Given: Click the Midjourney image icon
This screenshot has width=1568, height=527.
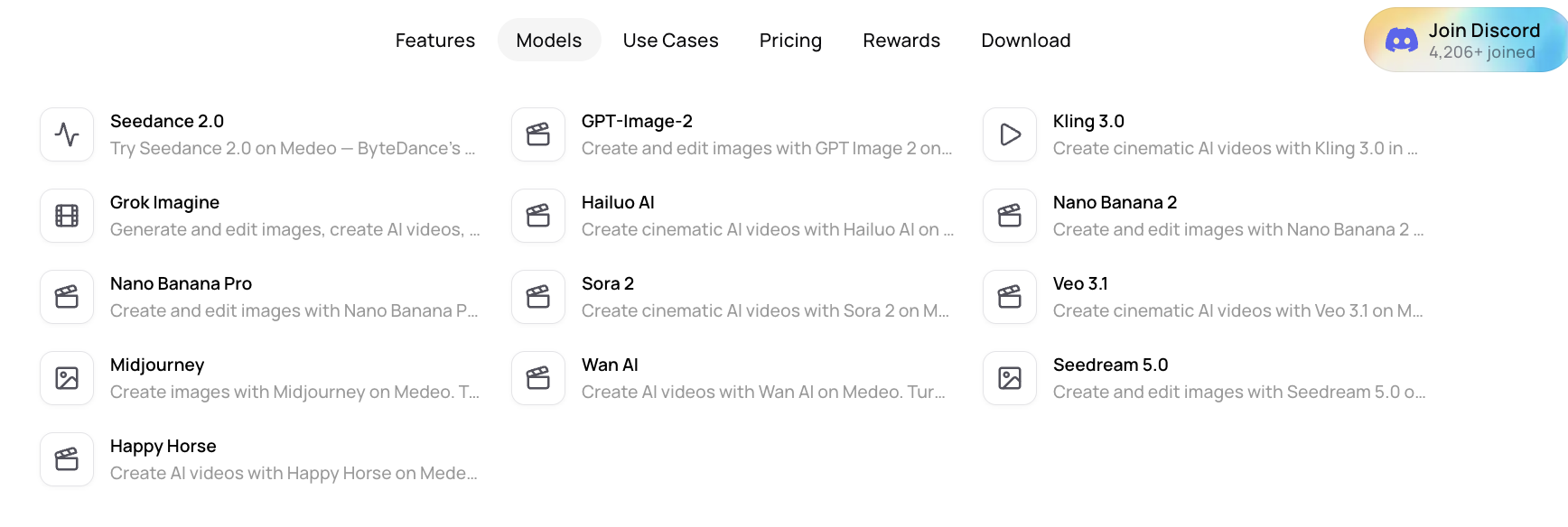Looking at the screenshot, I should 67,378.
